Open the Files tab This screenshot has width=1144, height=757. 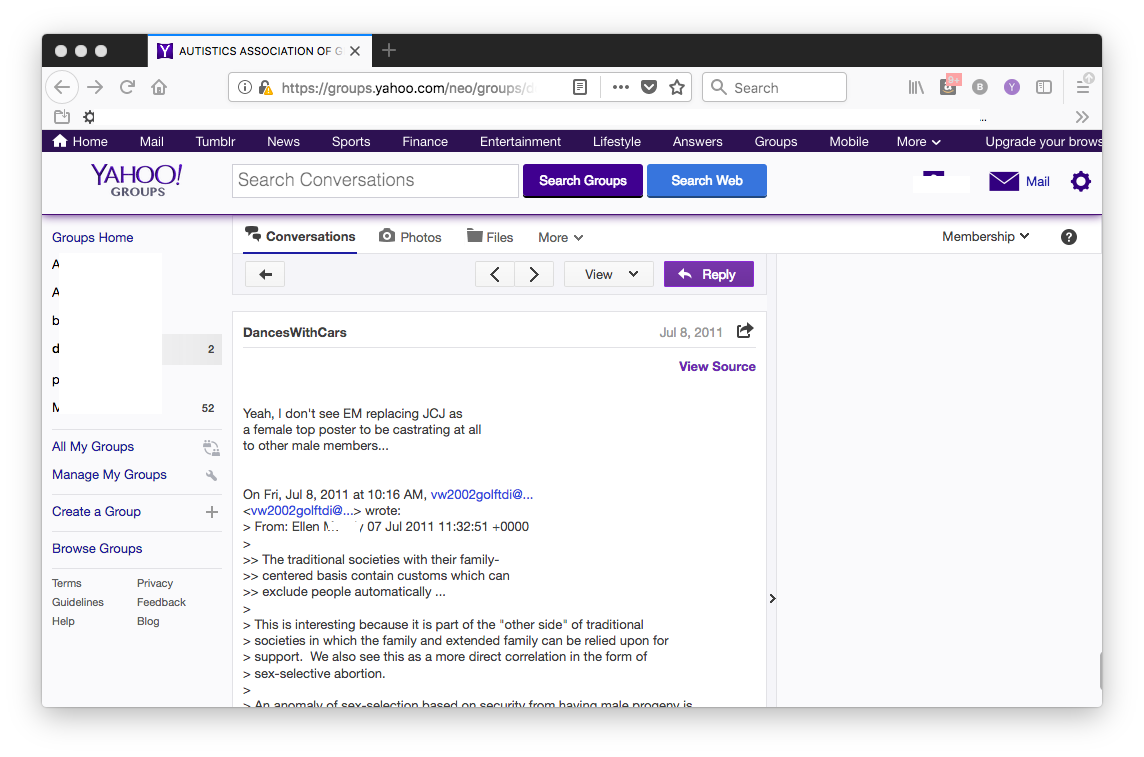(490, 237)
